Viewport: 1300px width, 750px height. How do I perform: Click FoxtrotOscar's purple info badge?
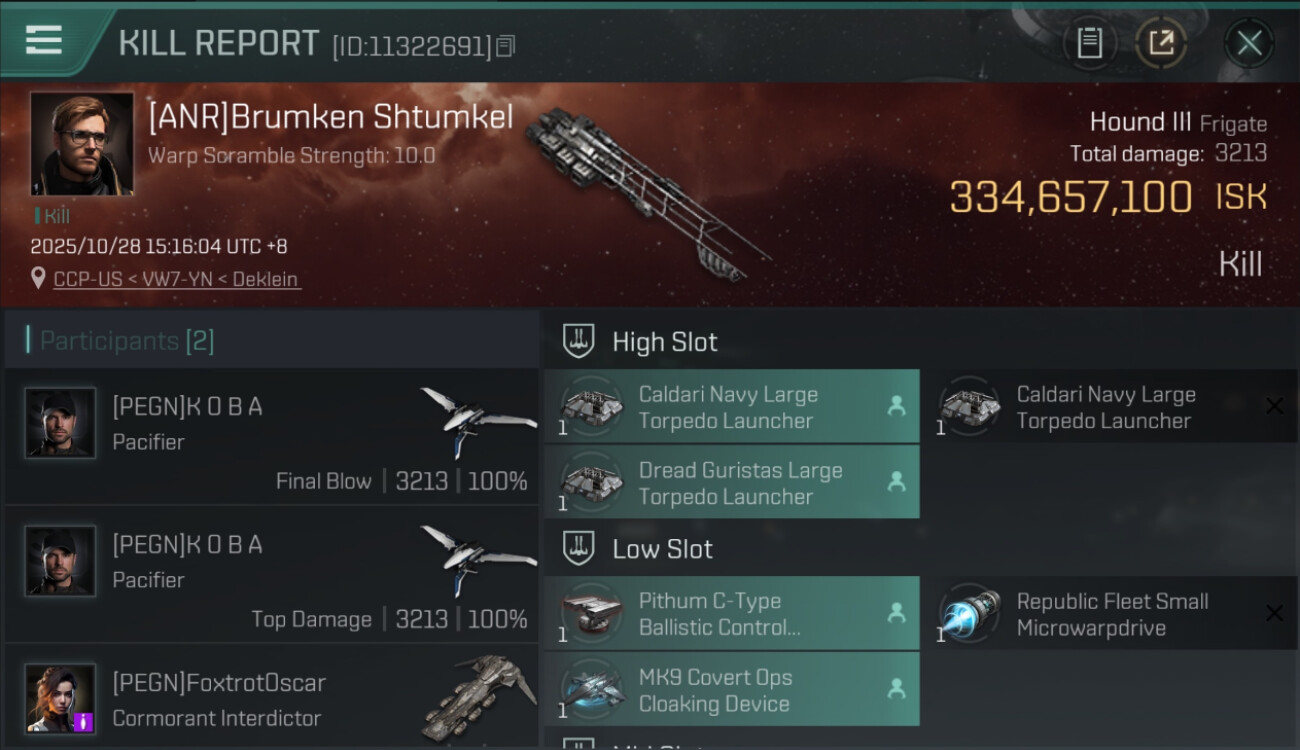click(x=84, y=721)
